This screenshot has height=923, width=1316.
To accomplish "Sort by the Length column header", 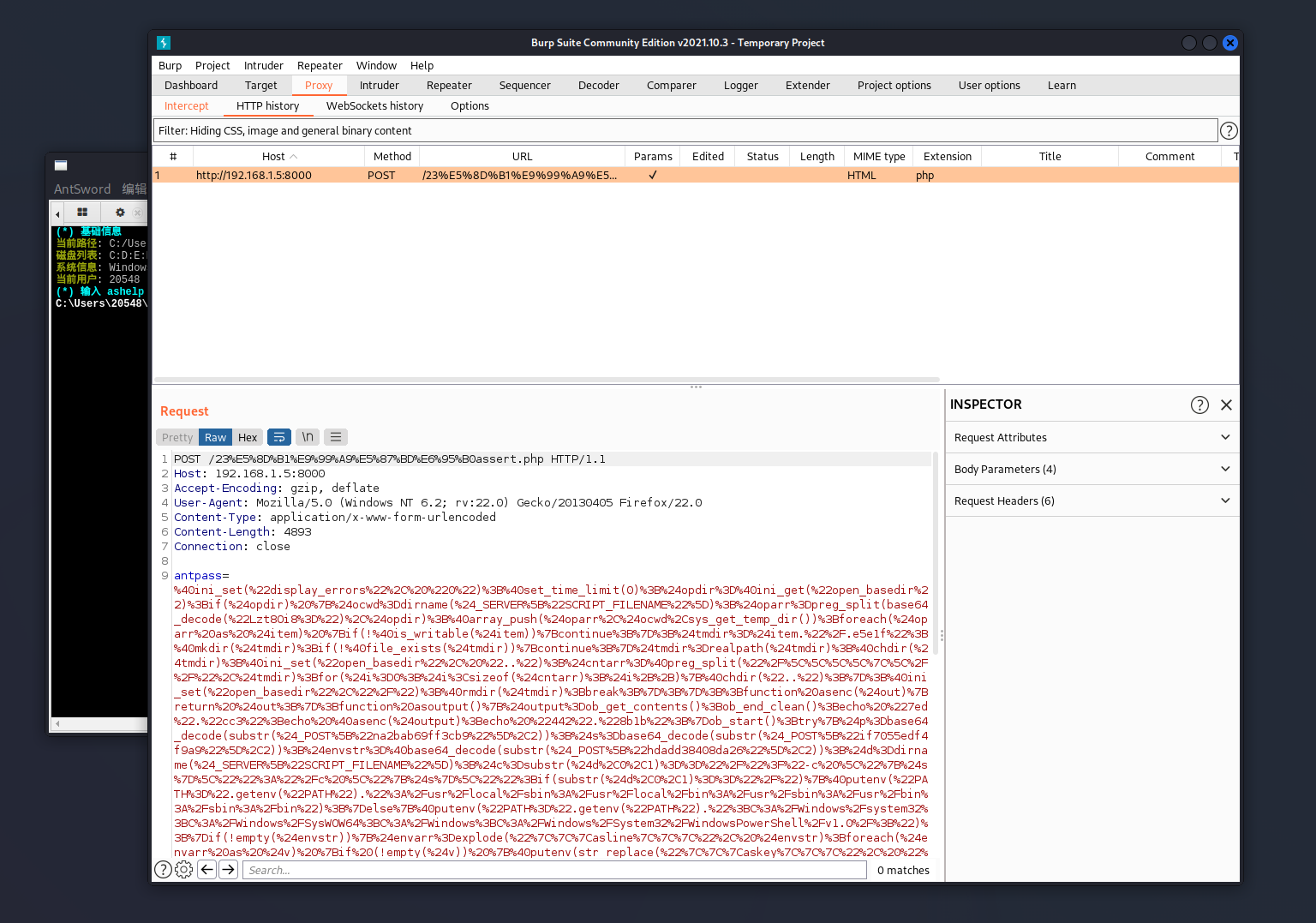I will pos(817,156).
